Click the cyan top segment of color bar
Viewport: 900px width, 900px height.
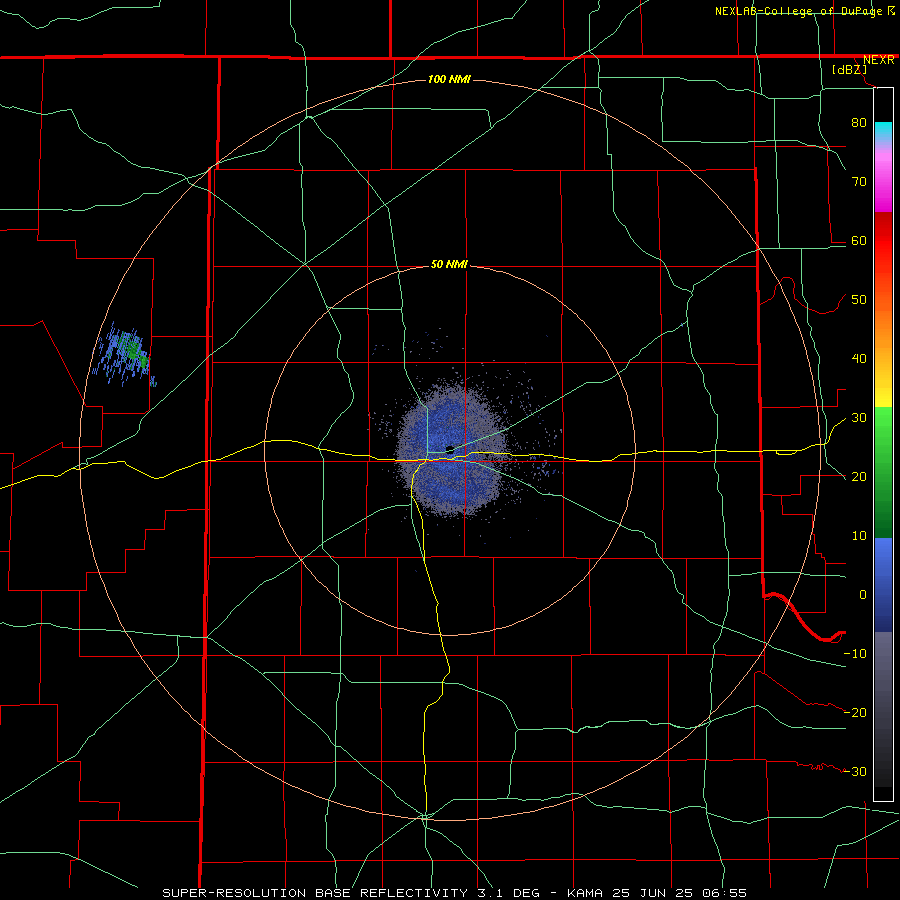tap(883, 132)
